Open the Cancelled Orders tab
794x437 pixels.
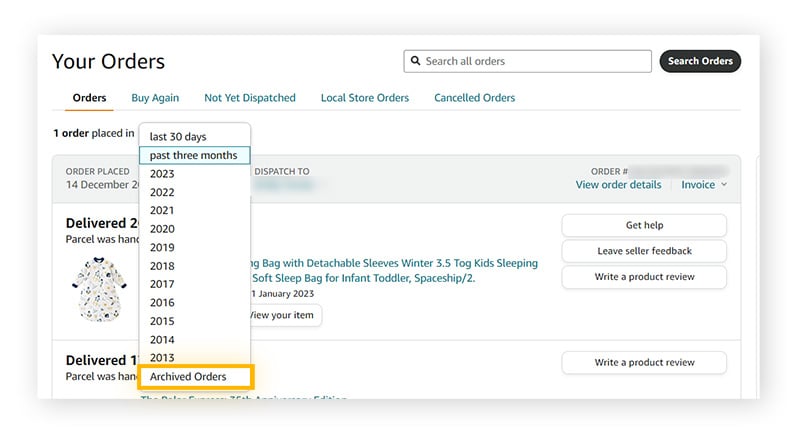pyautogui.click(x=474, y=98)
